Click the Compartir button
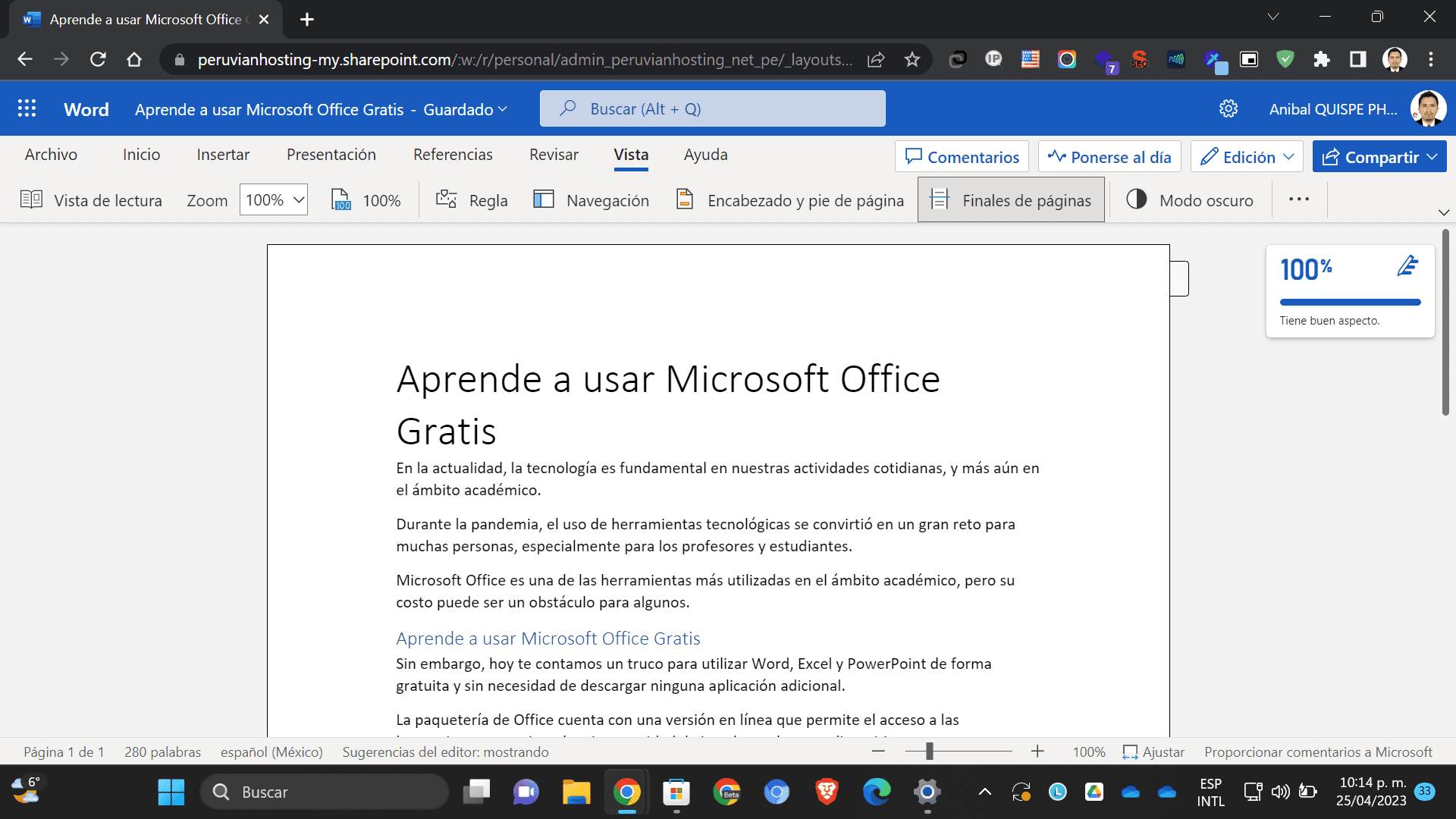The width and height of the screenshot is (1456, 819). coord(1379,156)
